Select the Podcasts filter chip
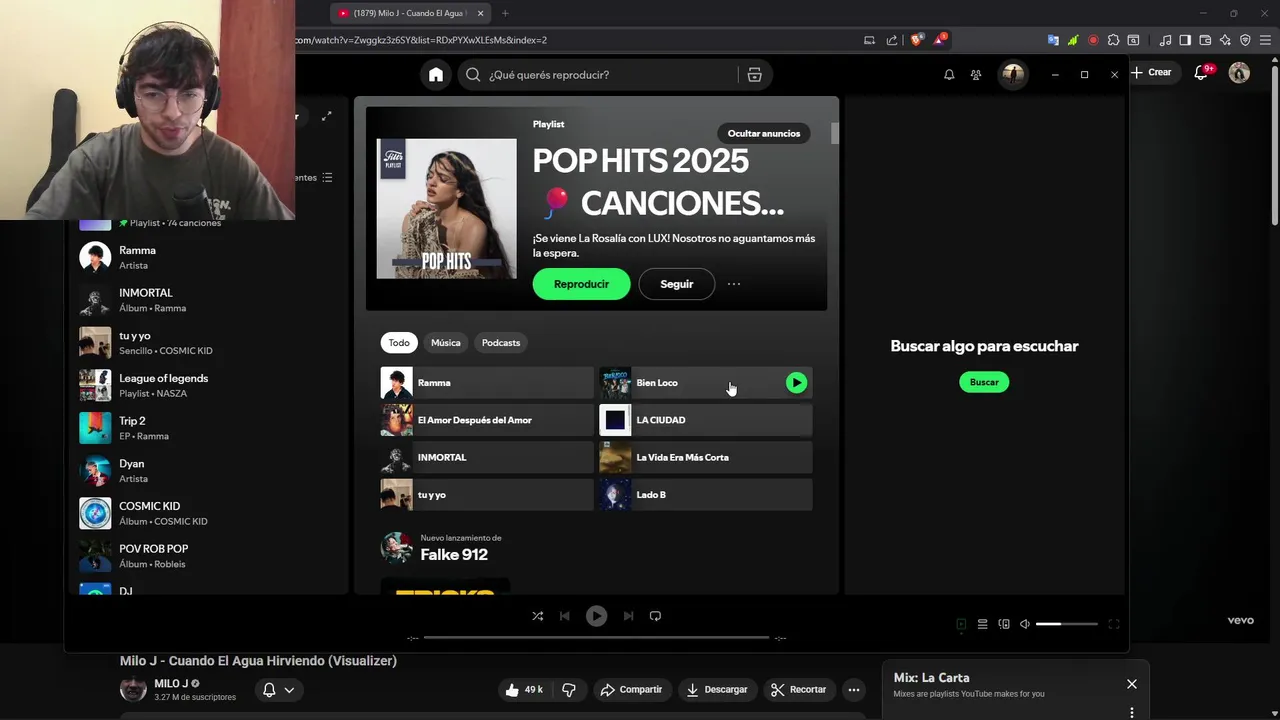The image size is (1280, 720). [x=501, y=343]
